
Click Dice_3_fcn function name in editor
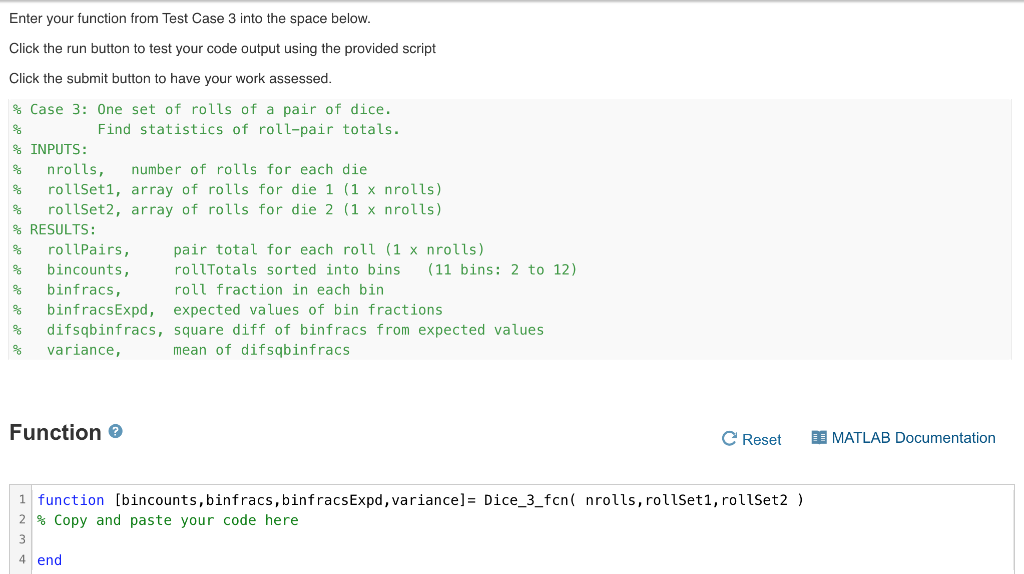pyautogui.click(x=526, y=500)
